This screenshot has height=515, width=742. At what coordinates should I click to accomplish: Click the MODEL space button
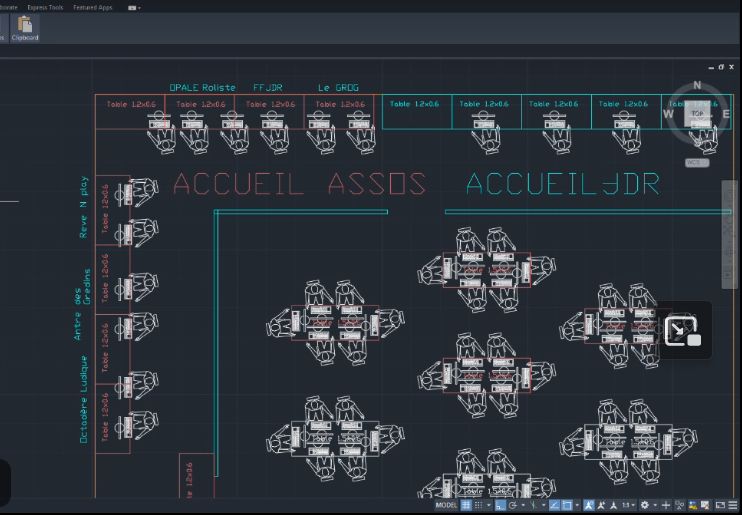[x=446, y=506]
